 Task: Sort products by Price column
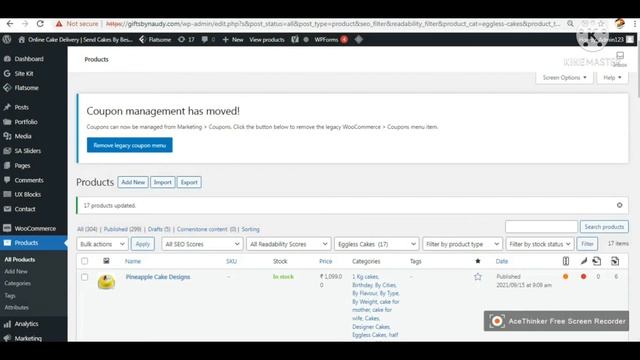[325, 261]
